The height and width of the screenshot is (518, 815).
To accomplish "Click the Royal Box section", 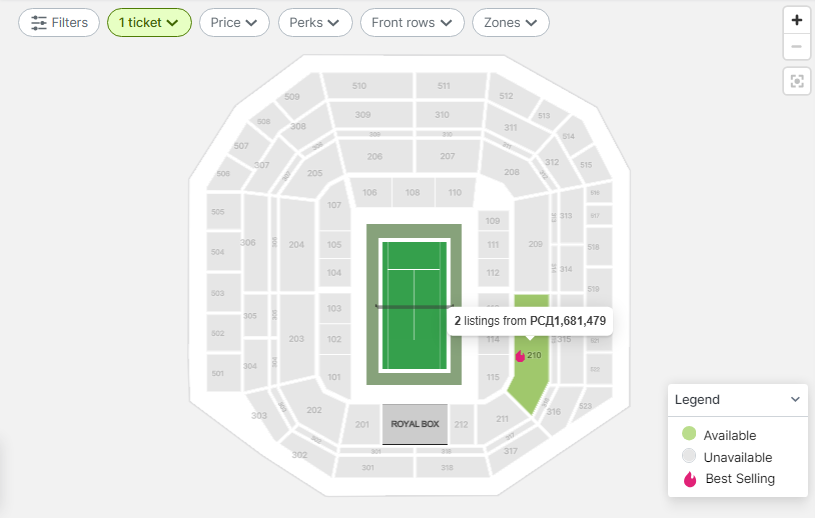I will pyautogui.click(x=415, y=424).
